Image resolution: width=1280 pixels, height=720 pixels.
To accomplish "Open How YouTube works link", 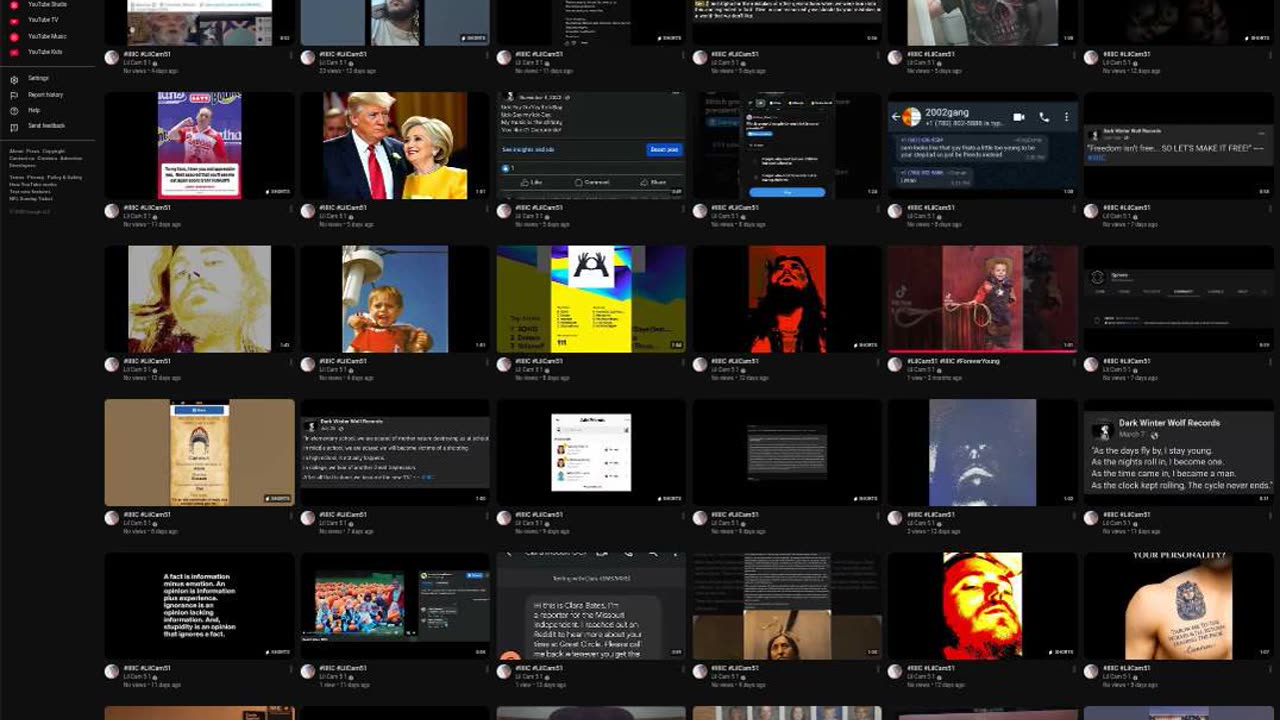I will [33, 184].
